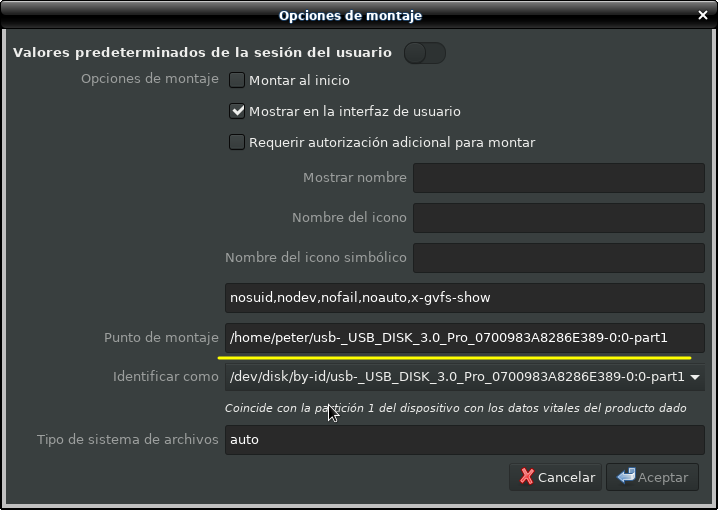Click the Tipo de sistema de archivos label
The height and width of the screenshot is (510, 718).
pyautogui.click(x=128, y=439)
